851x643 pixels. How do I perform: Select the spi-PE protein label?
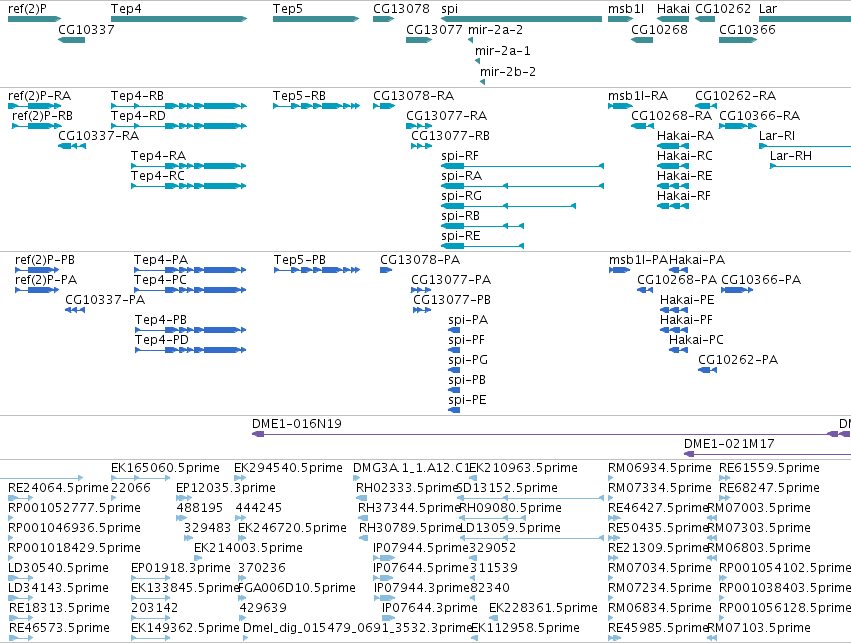467,400
